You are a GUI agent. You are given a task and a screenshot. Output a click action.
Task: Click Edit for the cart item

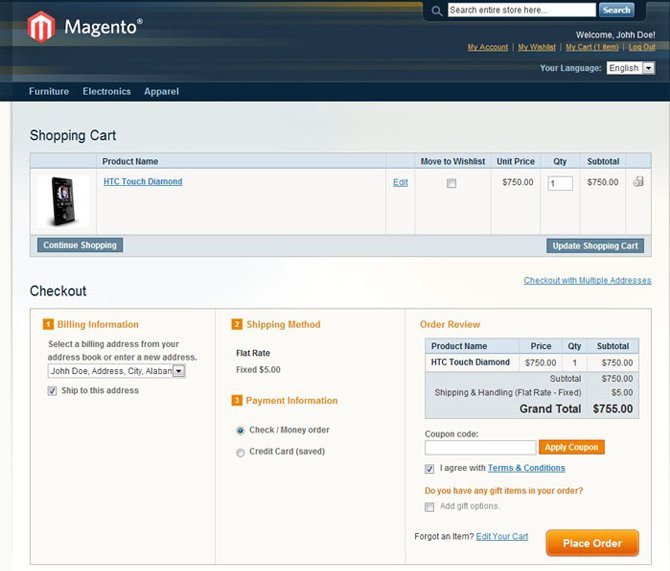400,182
